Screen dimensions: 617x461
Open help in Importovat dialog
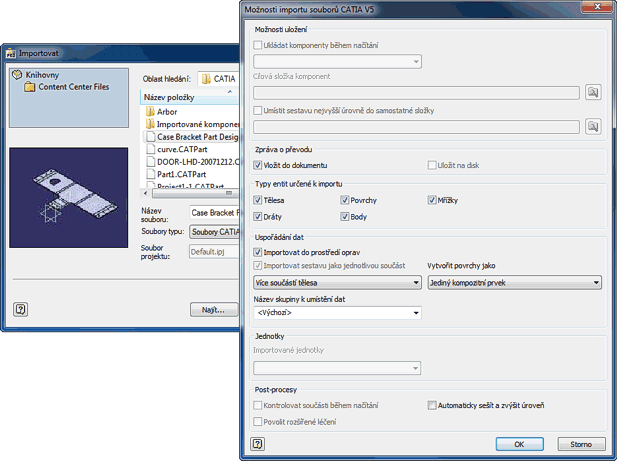pos(20,310)
